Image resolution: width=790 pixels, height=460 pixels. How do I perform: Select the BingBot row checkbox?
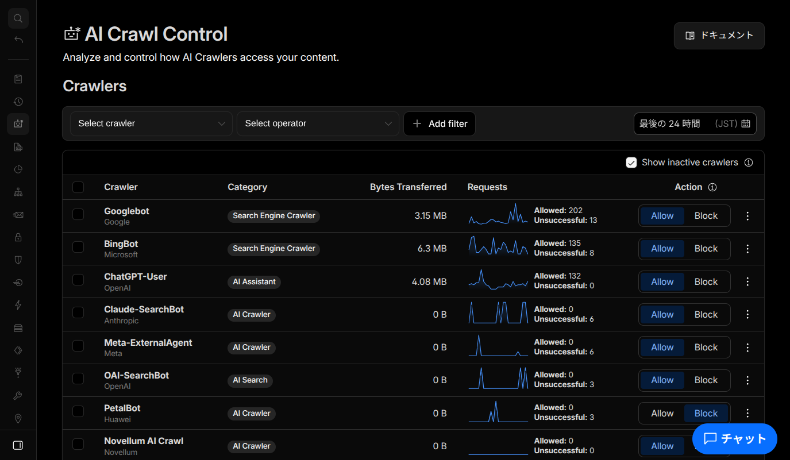(x=79, y=248)
